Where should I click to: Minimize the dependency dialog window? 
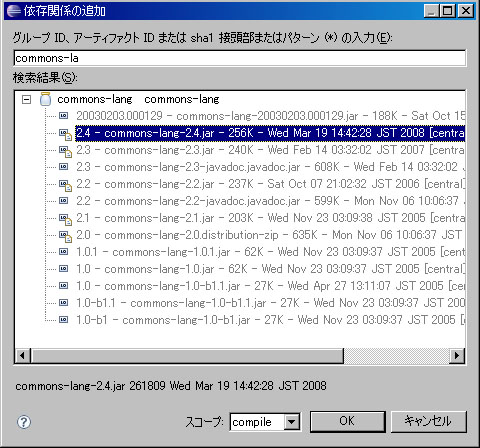pyautogui.click(x=431, y=11)
